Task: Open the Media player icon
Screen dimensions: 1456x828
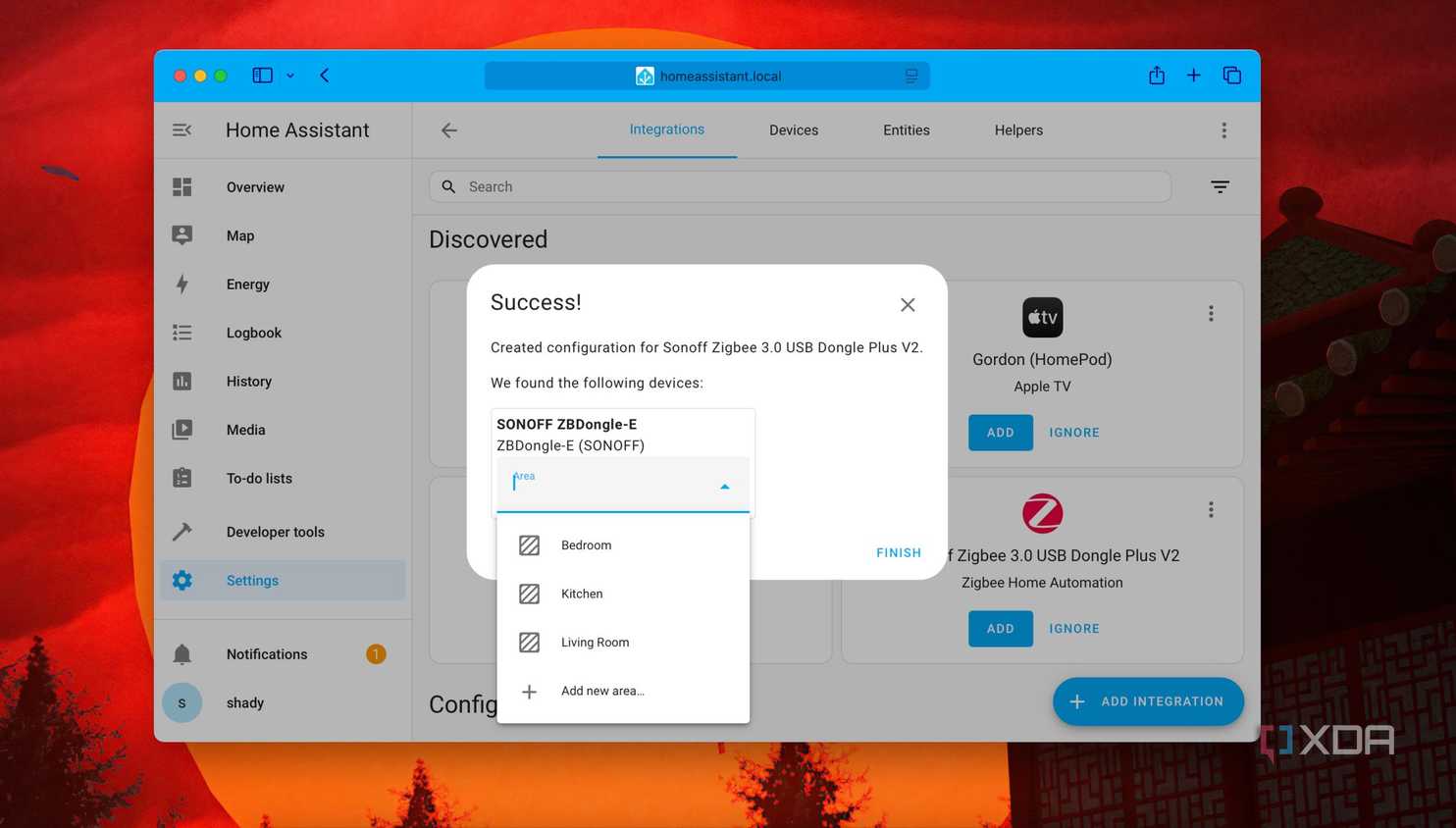Action: [x=182, y=430]
